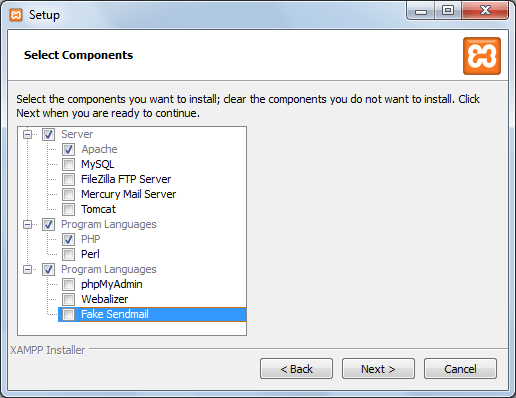Click the XAMPP icon in the title bar
This screenshot has width=516, height=398.
click(x=16, y=15)
